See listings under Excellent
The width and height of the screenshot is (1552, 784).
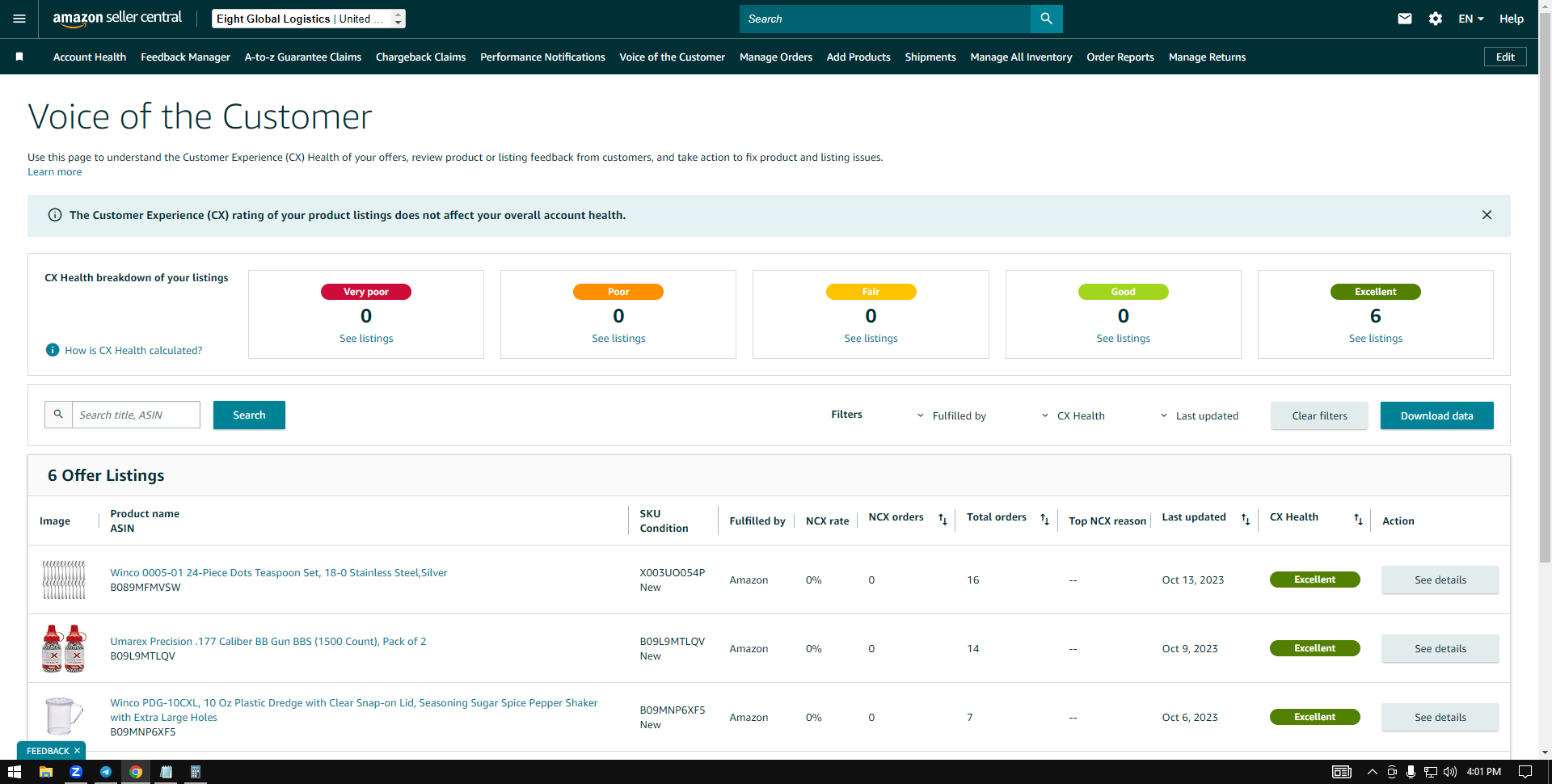pos(1376,338)
